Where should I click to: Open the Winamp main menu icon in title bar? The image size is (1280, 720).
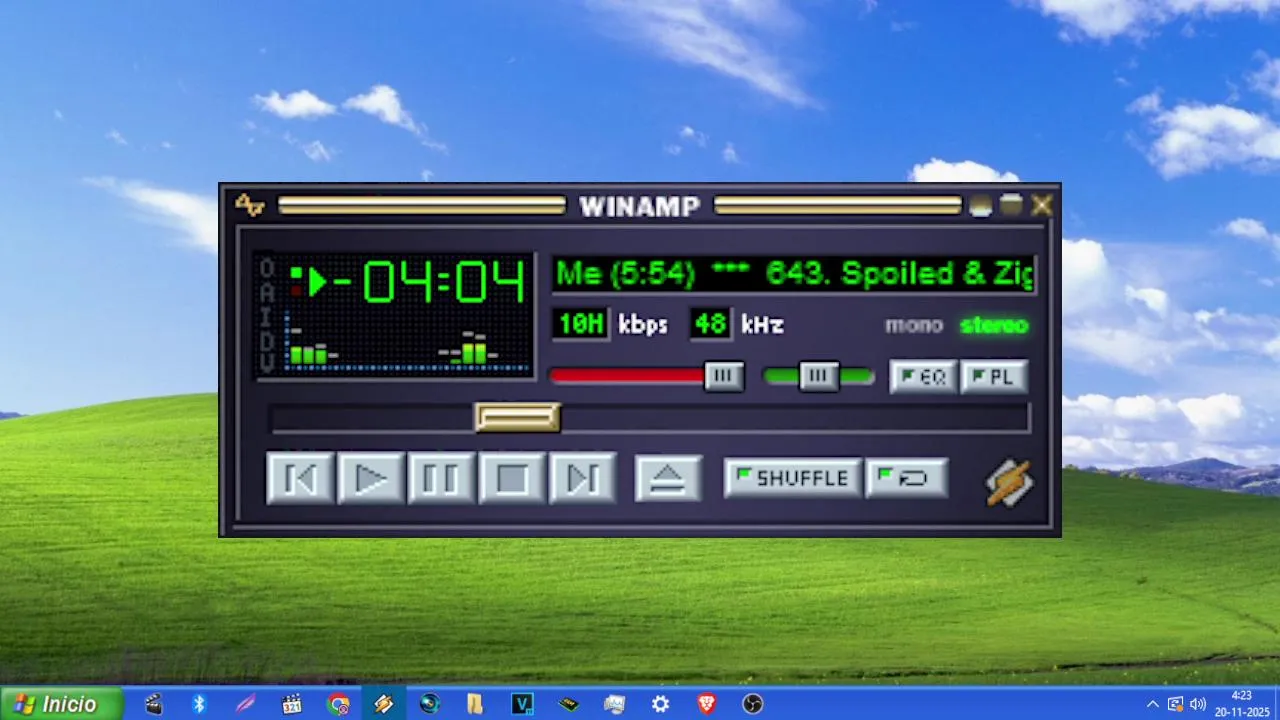point(249,205)
